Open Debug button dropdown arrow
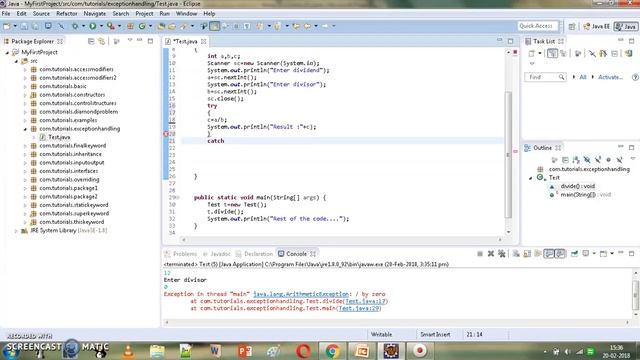 click(83, 26)
